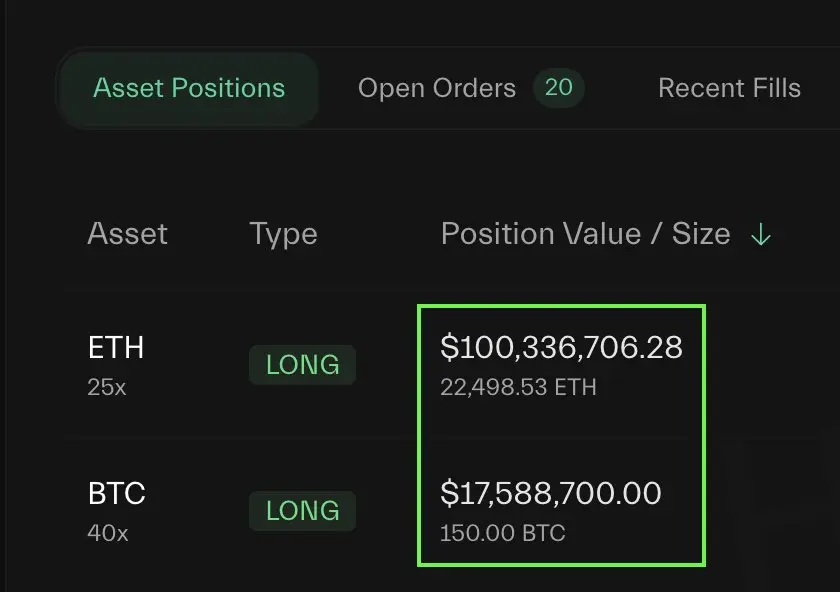The width and height of the screenshot is (840, 592).
Task: Click the $100,336,706.28 ETH position value
Action: (x=561, y=347)
